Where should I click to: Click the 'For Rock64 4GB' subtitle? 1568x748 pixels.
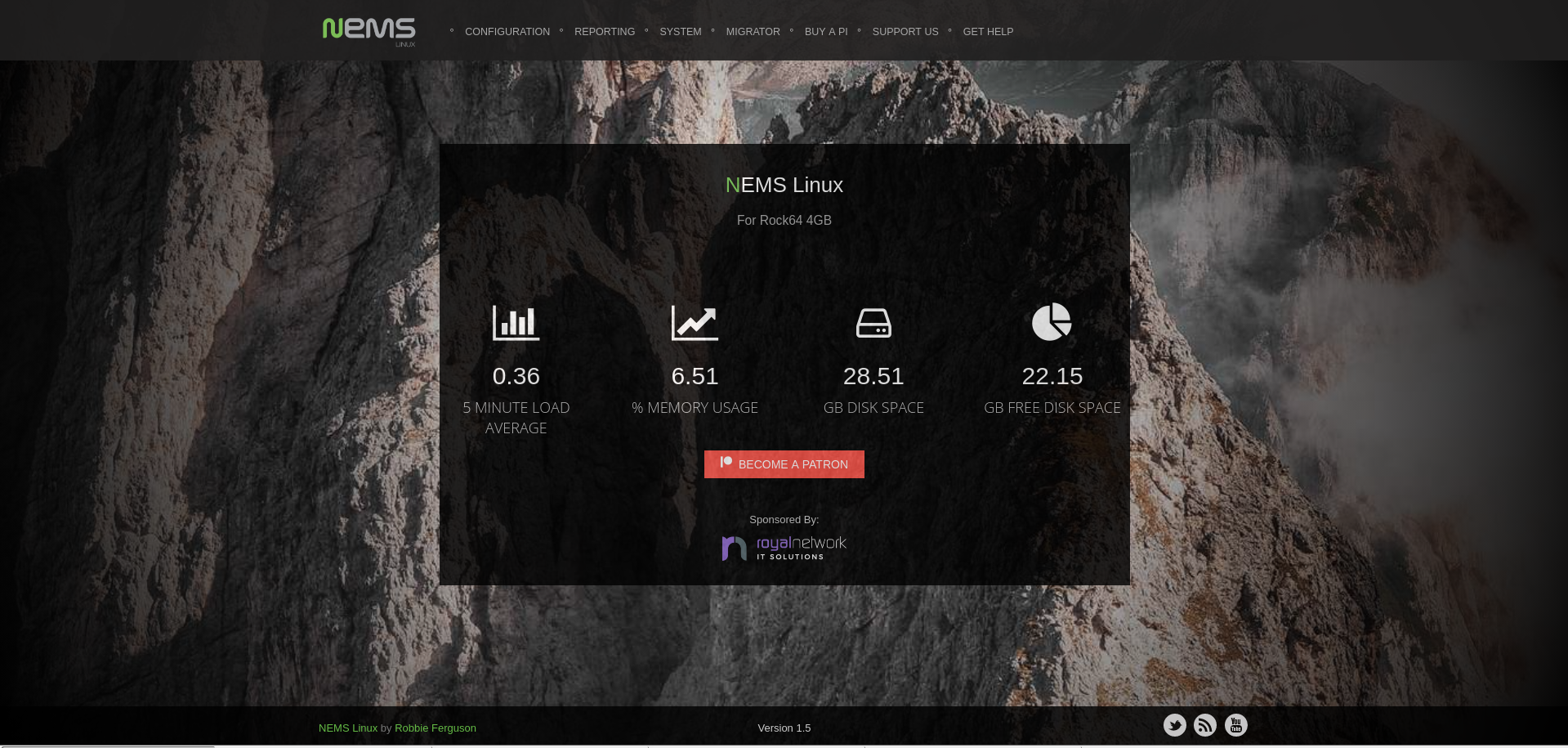(784, 221)
